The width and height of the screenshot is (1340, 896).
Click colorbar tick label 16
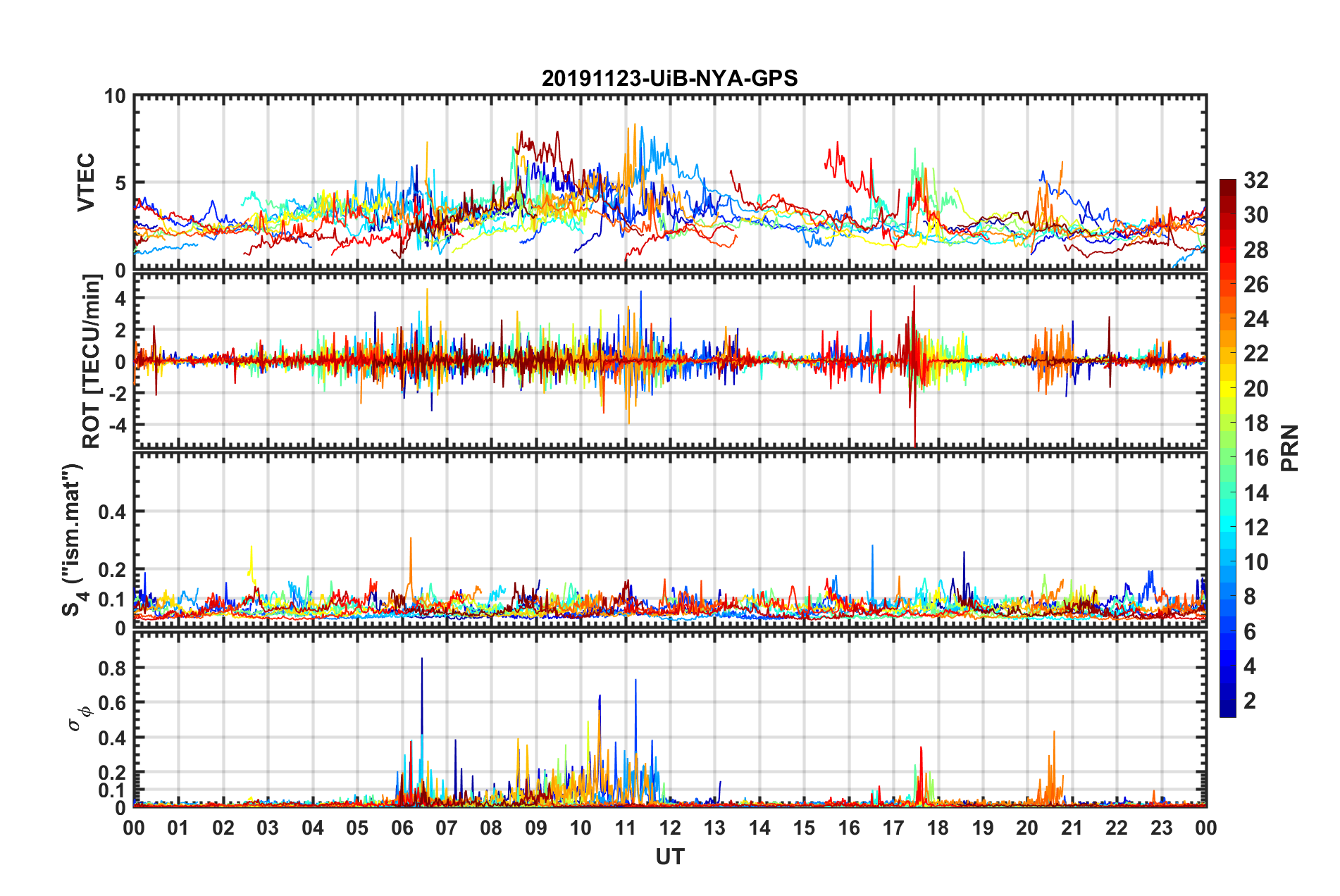point(1255,458)
